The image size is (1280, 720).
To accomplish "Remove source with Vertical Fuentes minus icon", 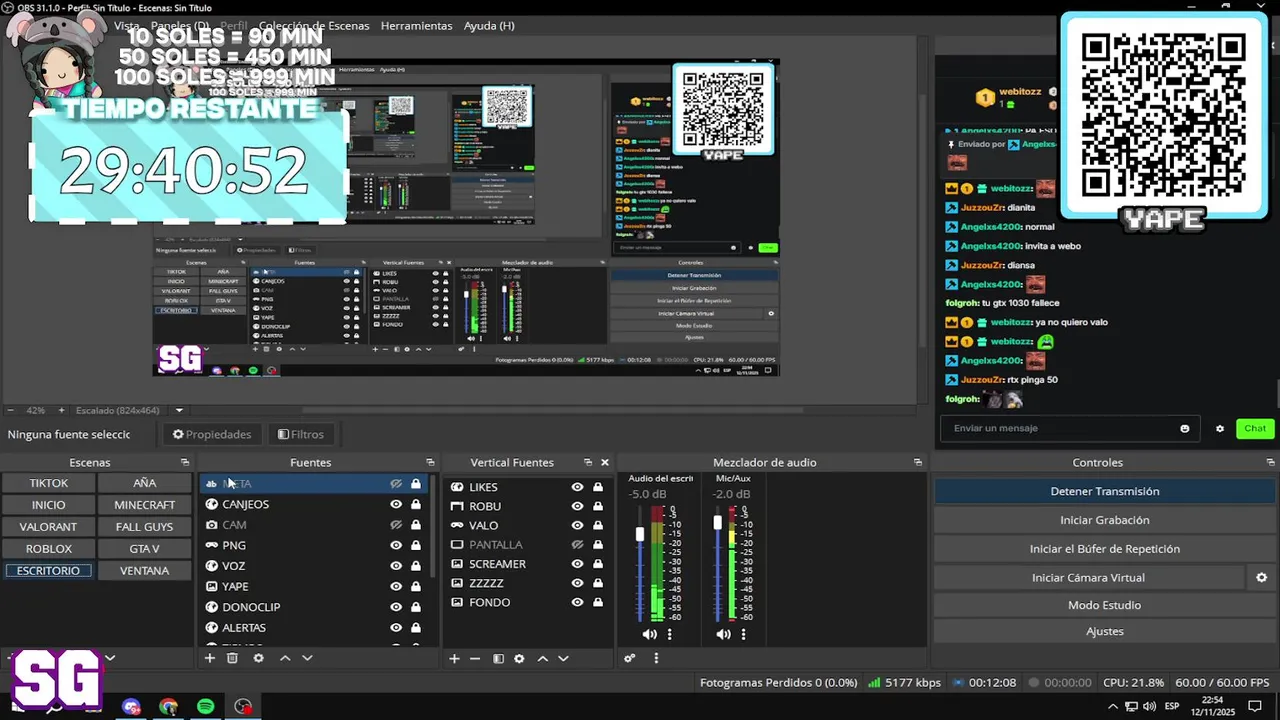I will [x=475, y=659].
